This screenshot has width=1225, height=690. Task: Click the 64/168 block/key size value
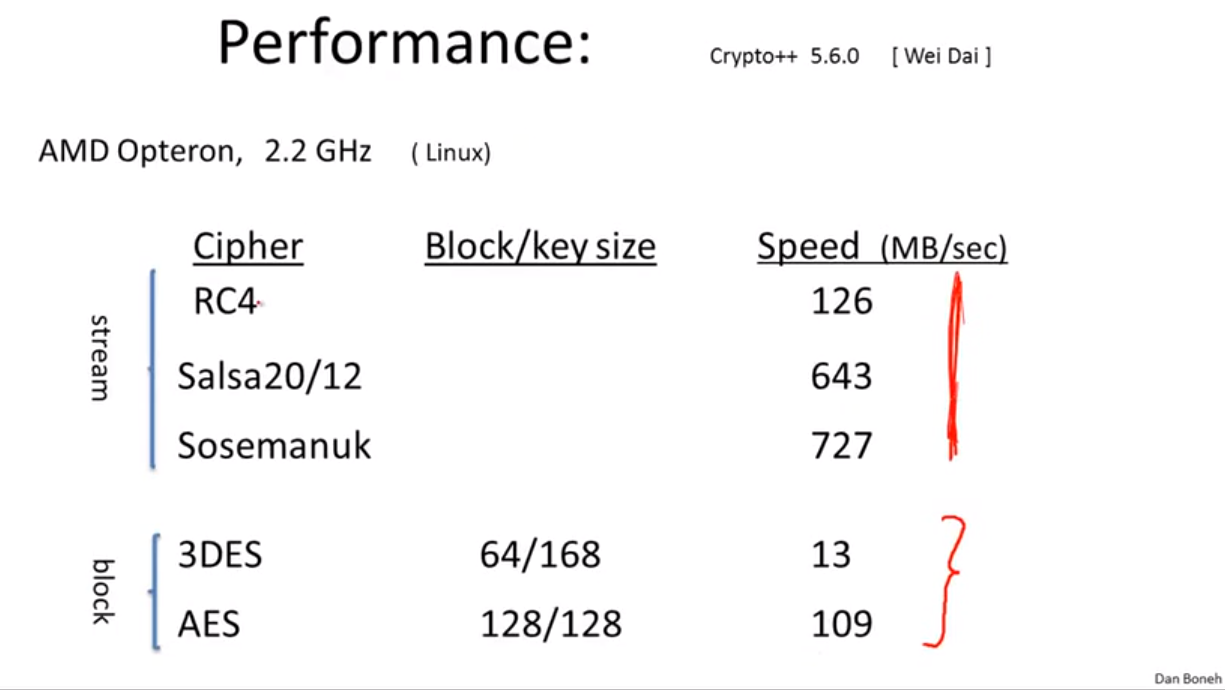point(541,554)
